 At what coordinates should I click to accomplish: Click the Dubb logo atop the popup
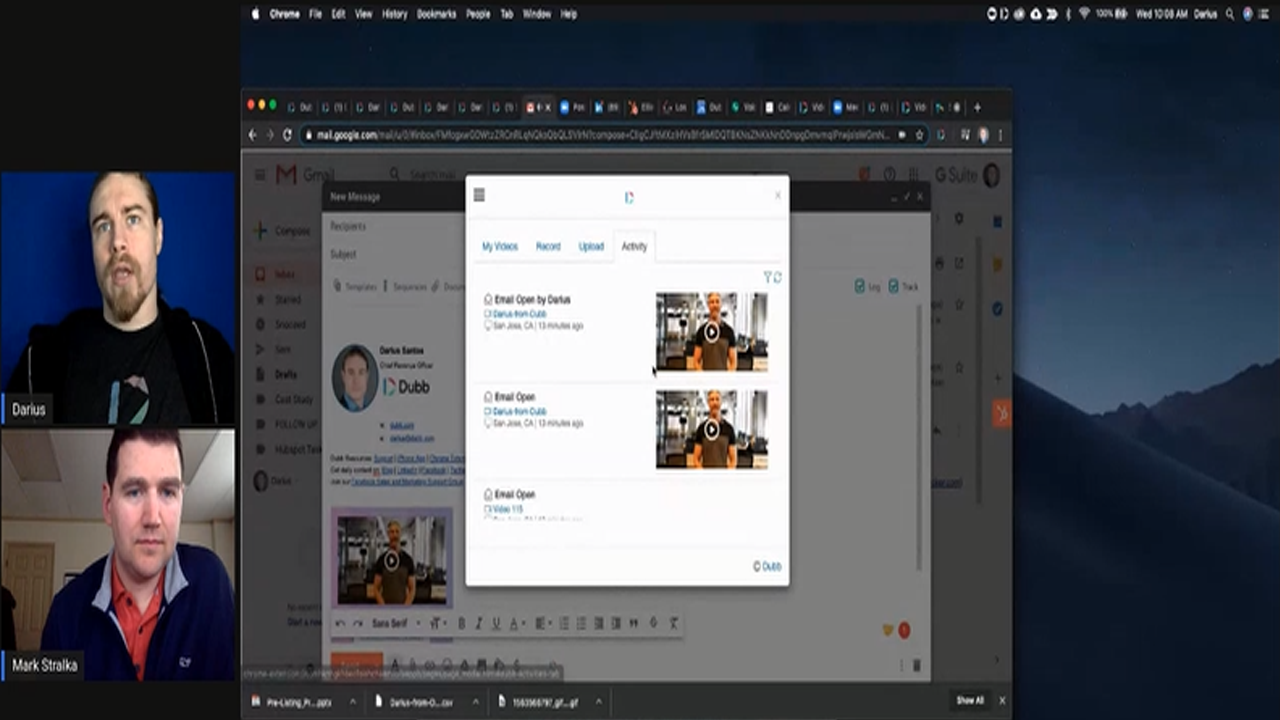click(628, 197)
